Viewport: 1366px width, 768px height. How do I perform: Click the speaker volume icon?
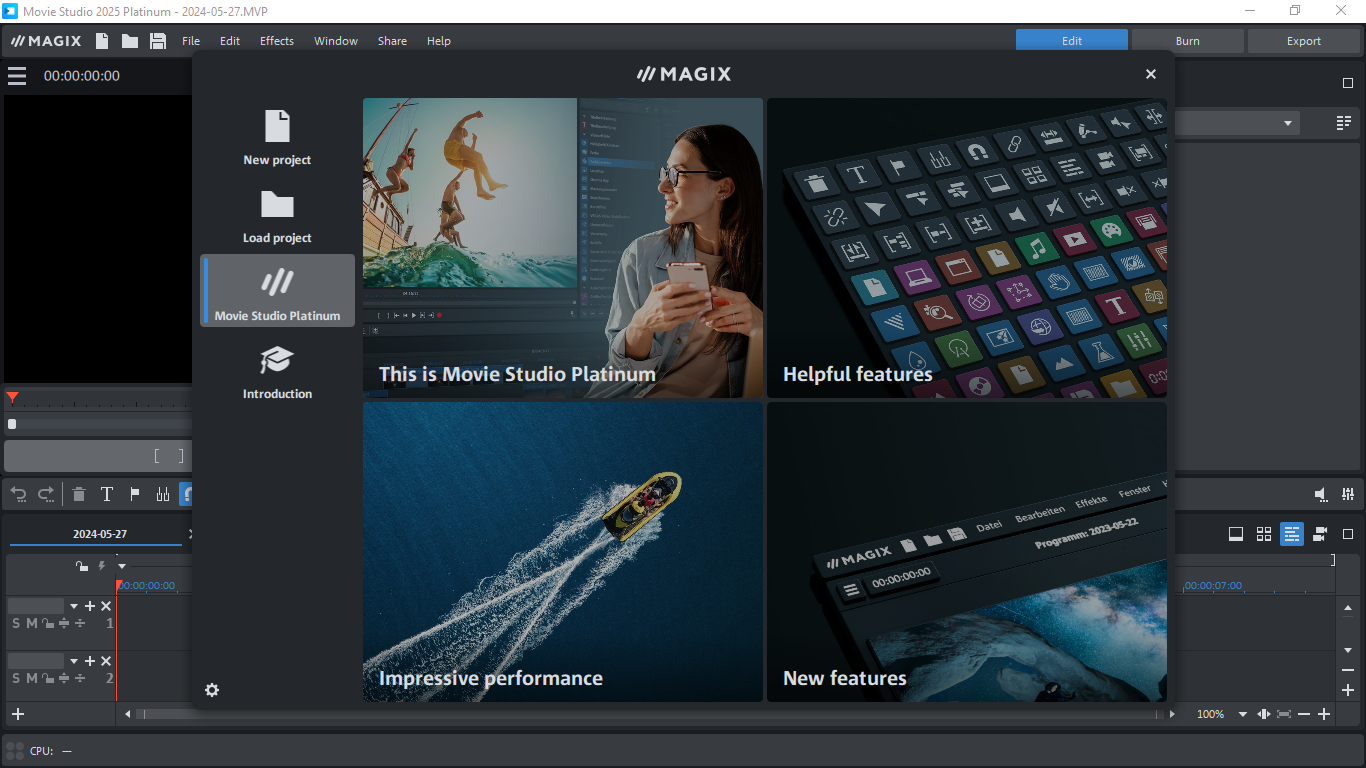(1321, 494)
